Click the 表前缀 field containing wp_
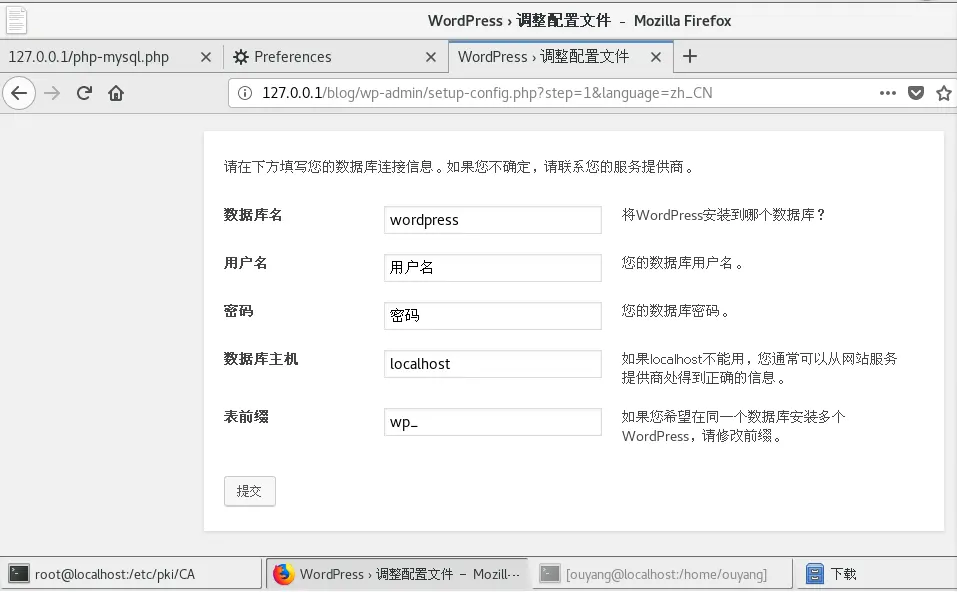957x592 pixels. click(493, 422)
